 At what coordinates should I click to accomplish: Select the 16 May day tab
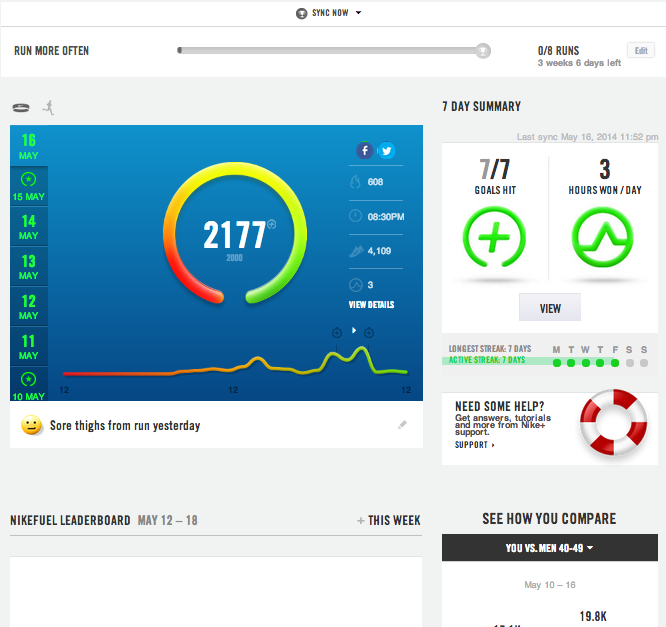pos(29,146)
